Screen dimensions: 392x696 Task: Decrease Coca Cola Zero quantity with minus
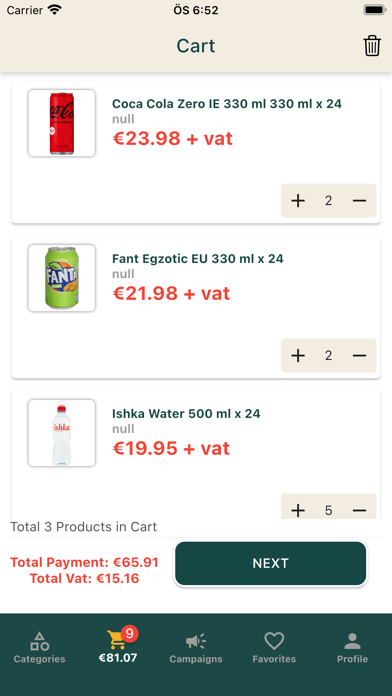[359, 201]
